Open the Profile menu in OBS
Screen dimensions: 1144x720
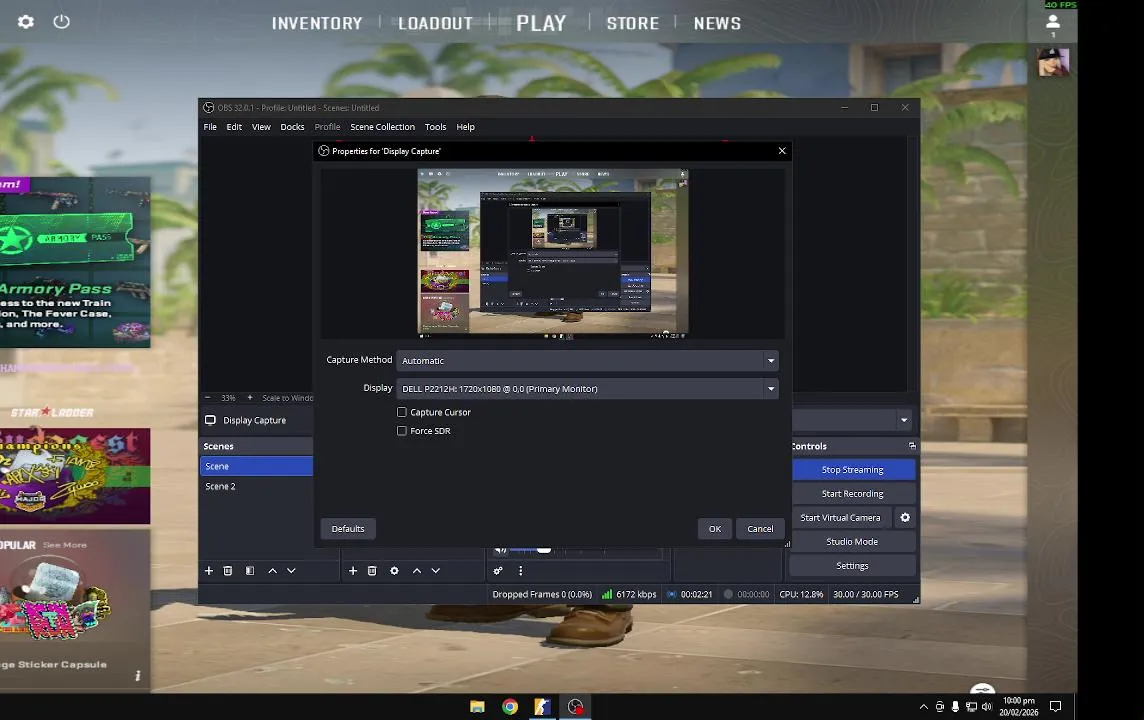328,127
